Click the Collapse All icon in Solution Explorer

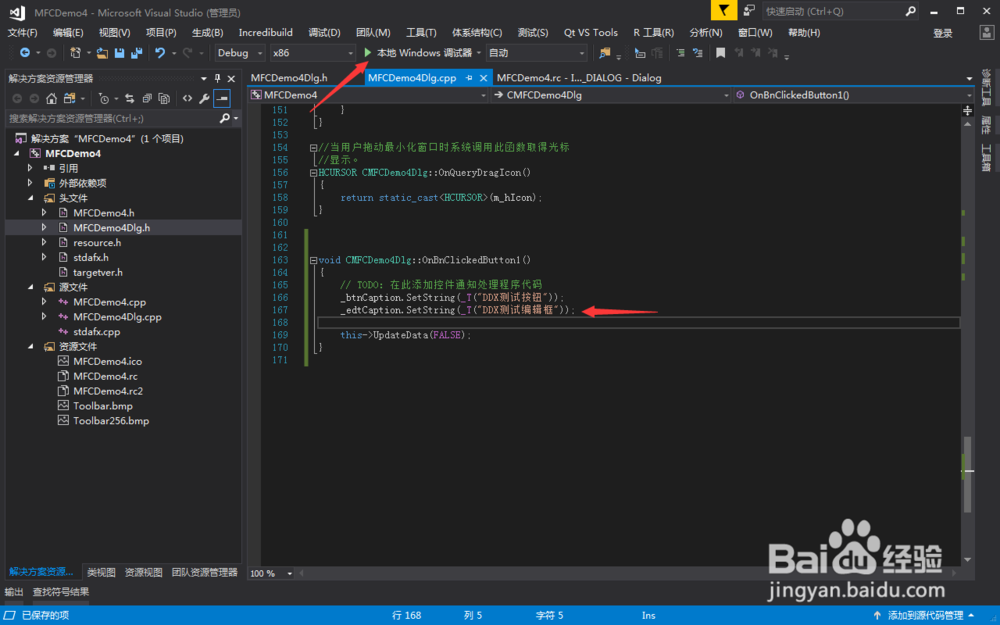[x=147, y=98]
